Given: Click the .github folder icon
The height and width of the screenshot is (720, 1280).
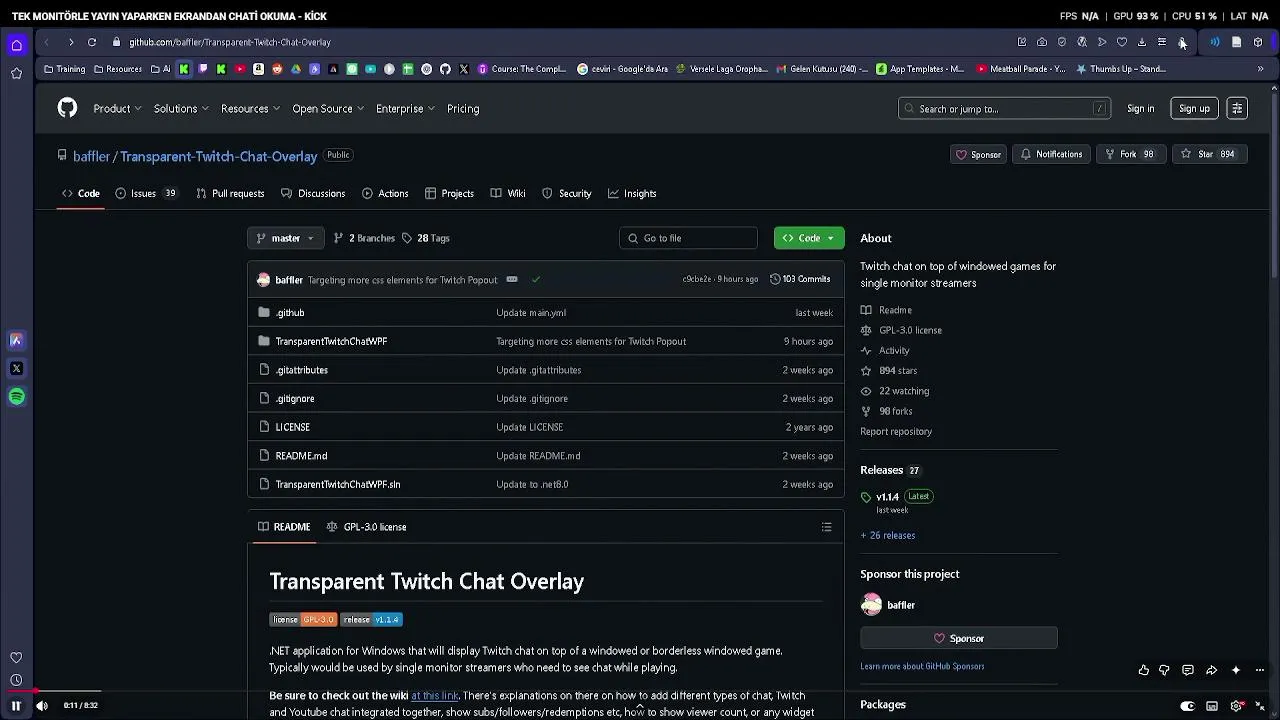Looking at the screenshot, I should click(264, 313).
